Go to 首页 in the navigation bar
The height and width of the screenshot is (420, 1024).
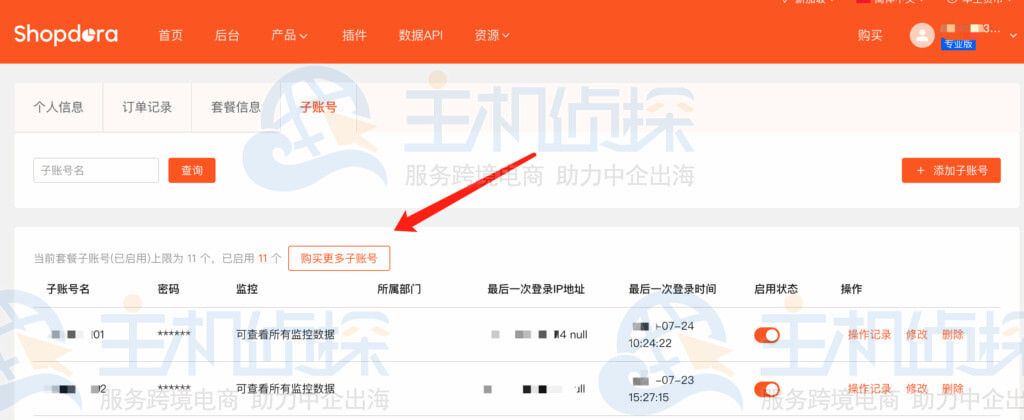(170, 35)
